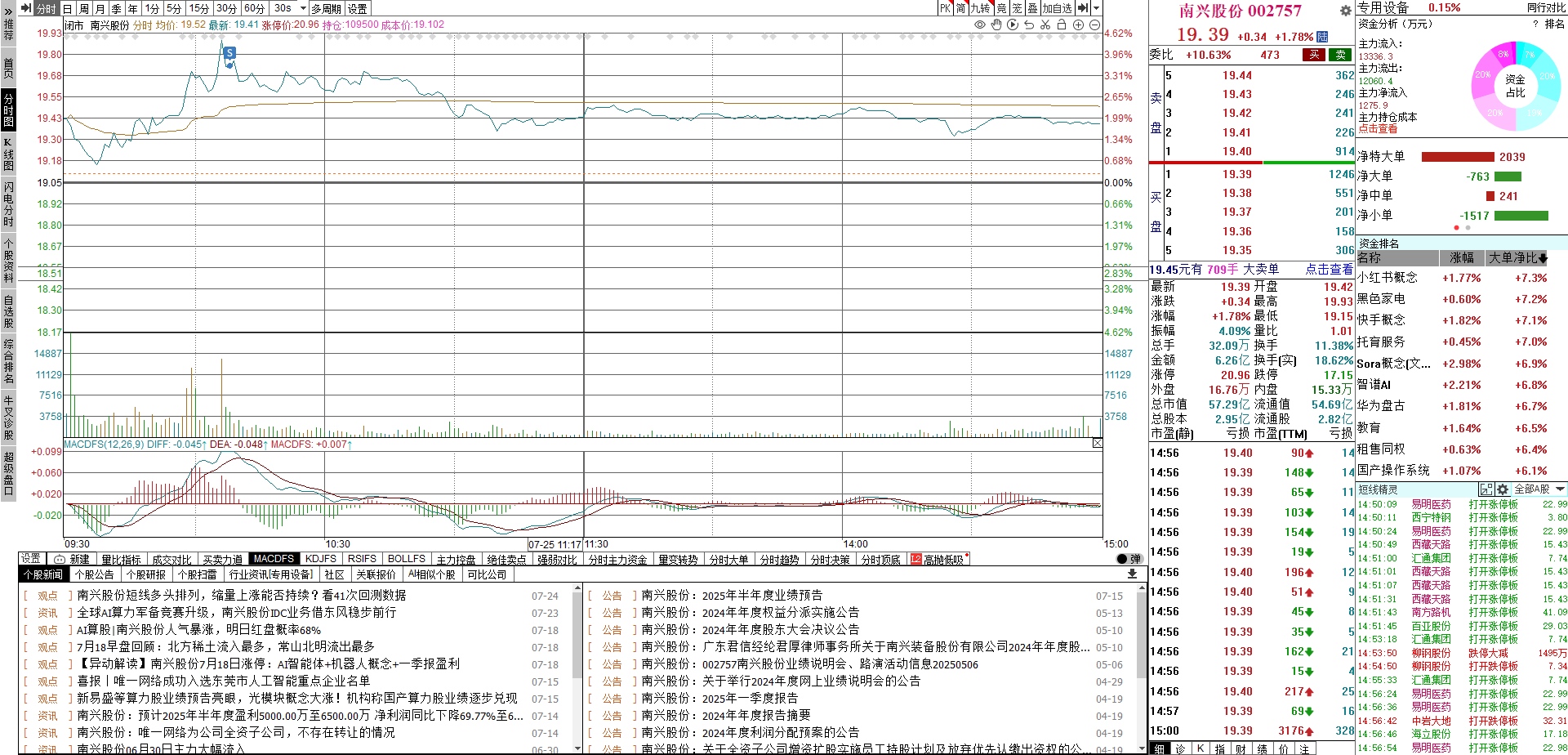The height and width of the screenshot is (755, 1568).
Task: Click the zoom in plus icon
Action: (x=1078, y=25)
